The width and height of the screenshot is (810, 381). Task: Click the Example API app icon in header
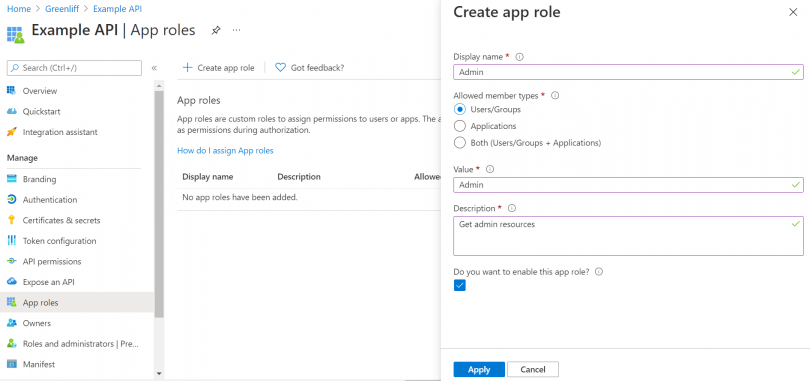15,34
